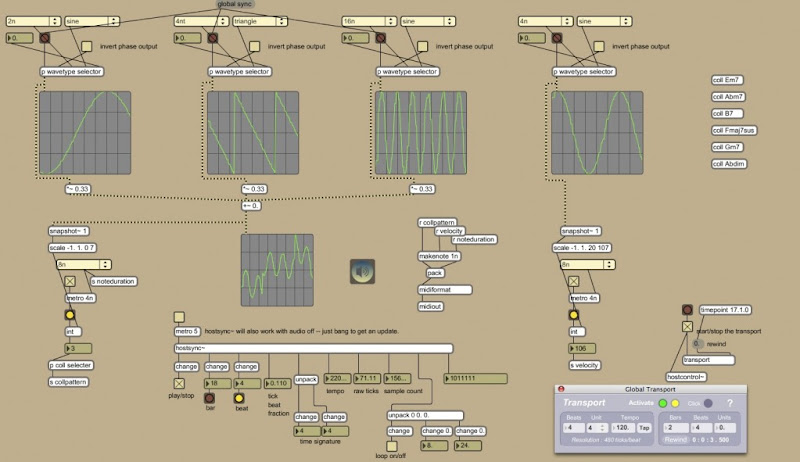Click the sine scope under the 4n column
The width and height of the screenshot is (800, 462).
(x=597, y=133)
